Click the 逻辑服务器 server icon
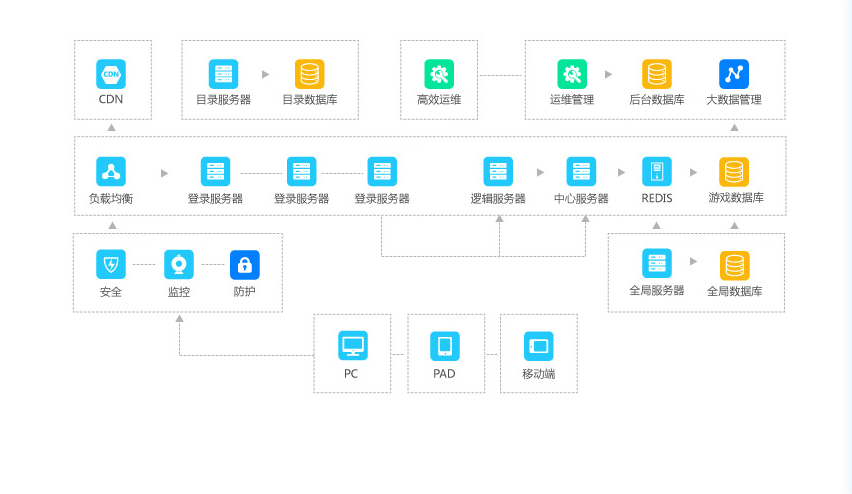Viewport: 852px width, 494px height. [498, 171]
